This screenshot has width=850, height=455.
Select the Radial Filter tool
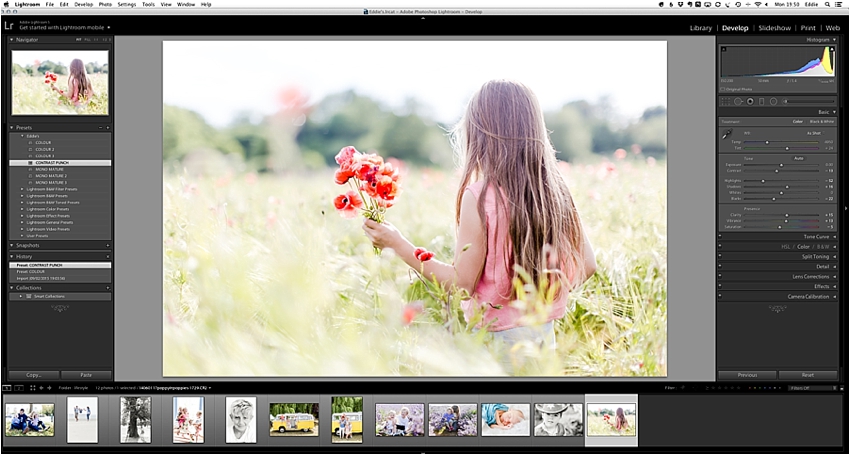(774, 101)
